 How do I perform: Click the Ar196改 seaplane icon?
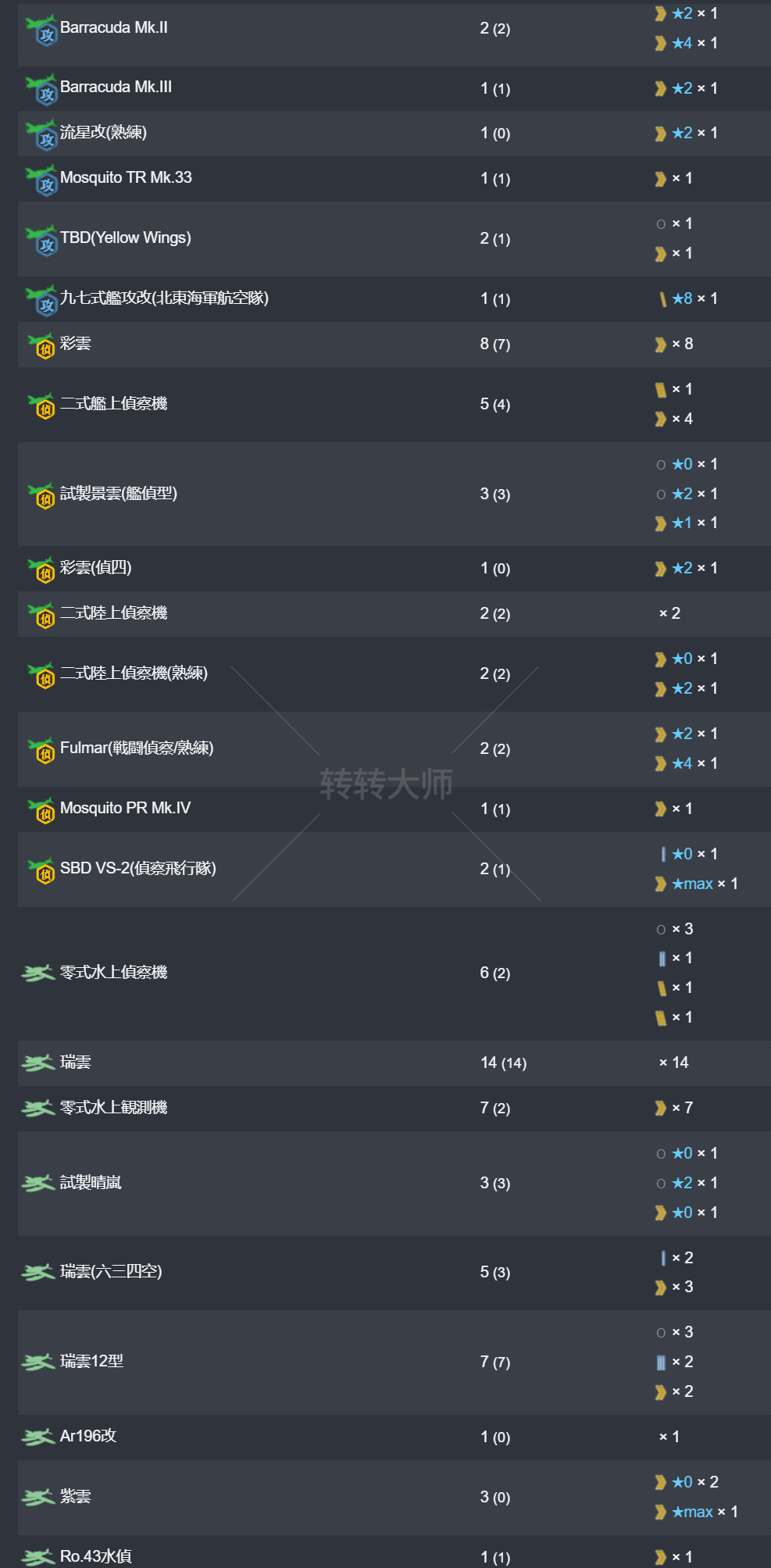coord(37,1438)
